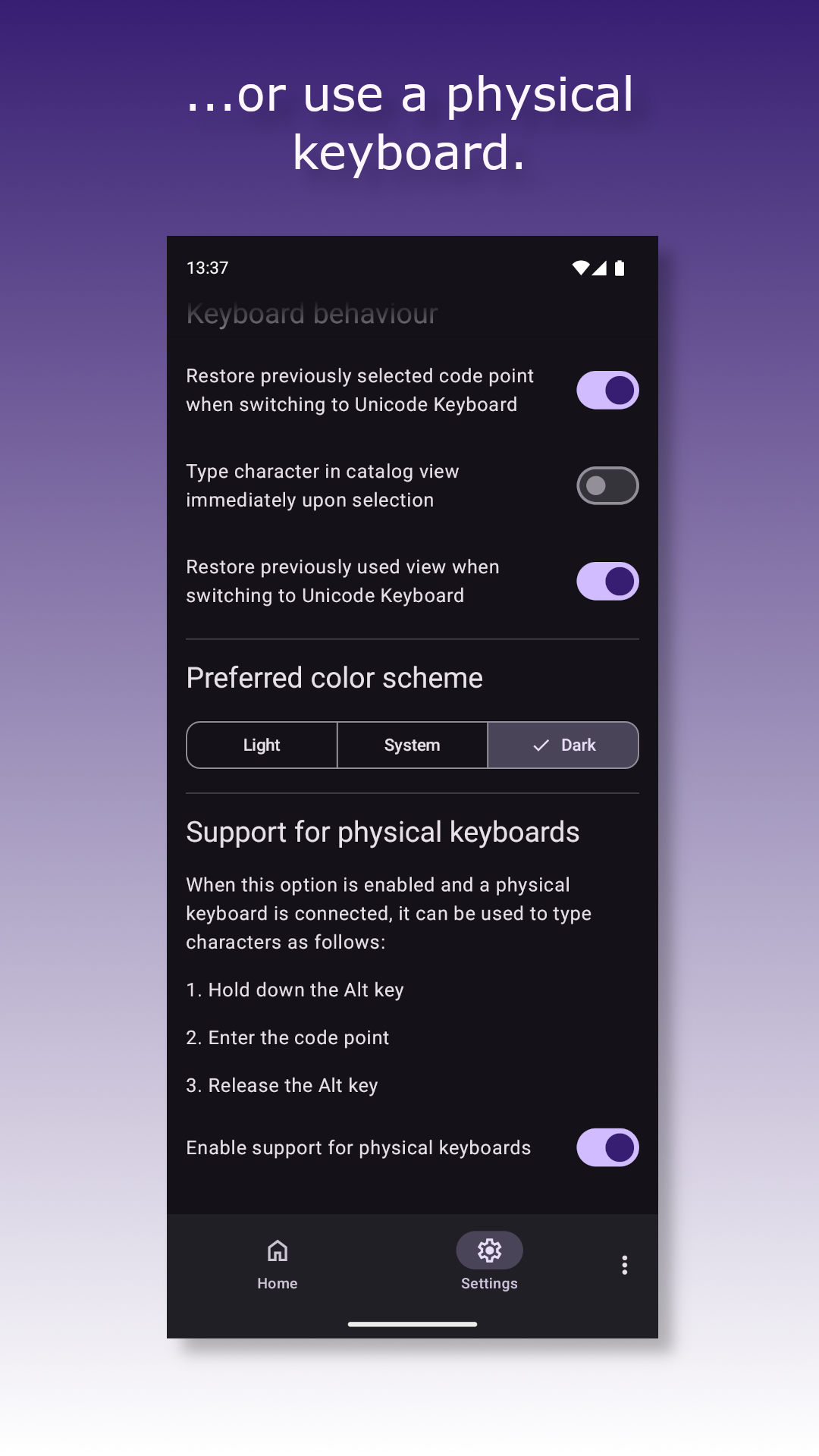Tap the Settings gear icon
The image size is (819, 1456).
(x=489, y=1250)
